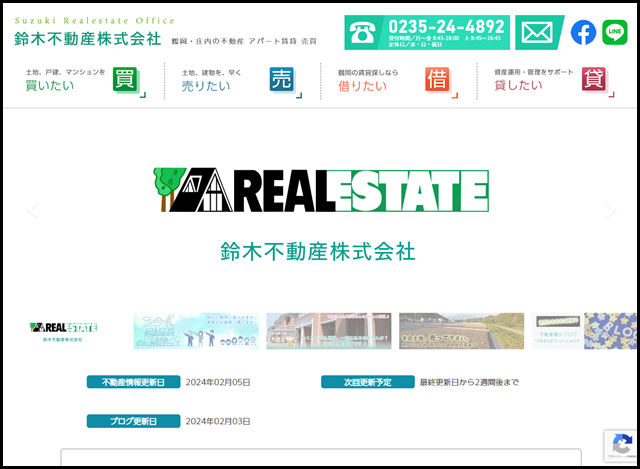Click the phone number 0235-24-4892

(x=447, y=27)
